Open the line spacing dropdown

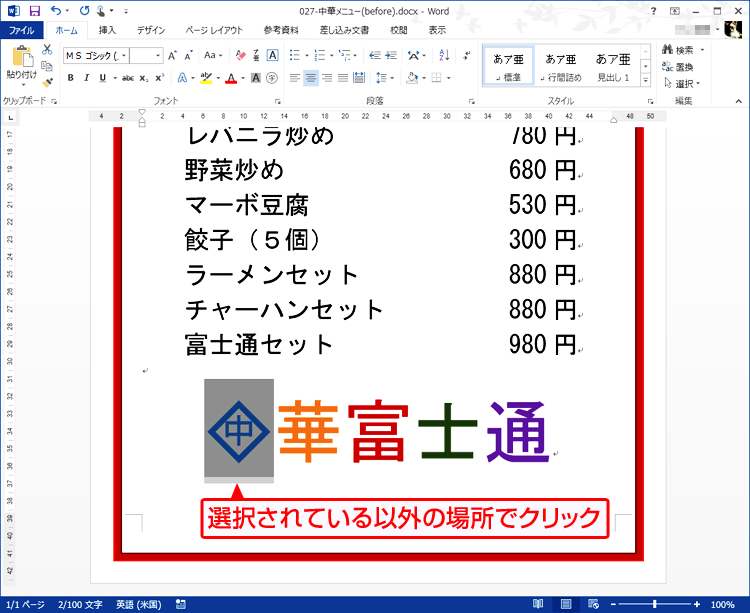(x=385, y=78)
